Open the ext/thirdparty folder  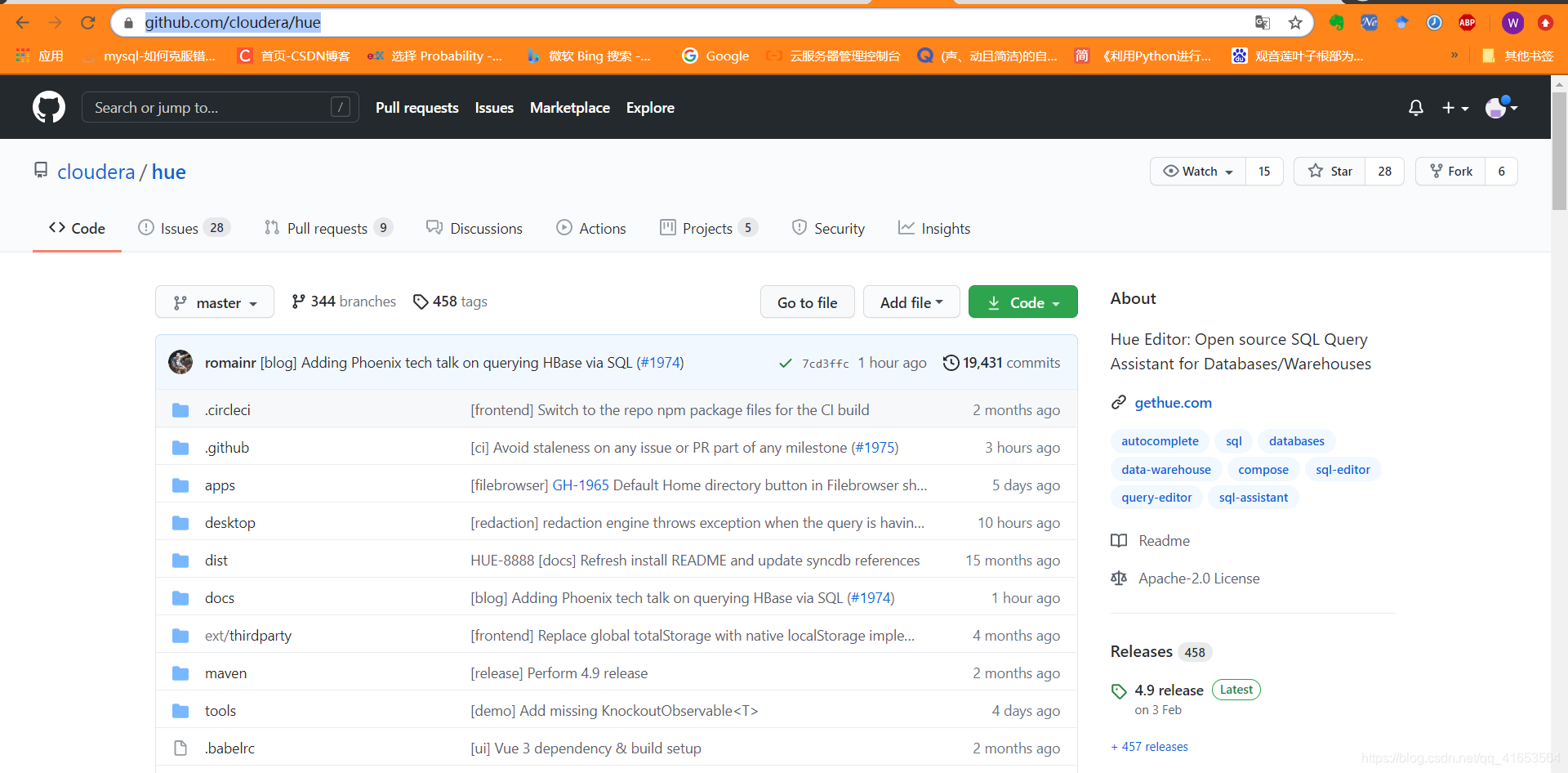pos(248,636)
